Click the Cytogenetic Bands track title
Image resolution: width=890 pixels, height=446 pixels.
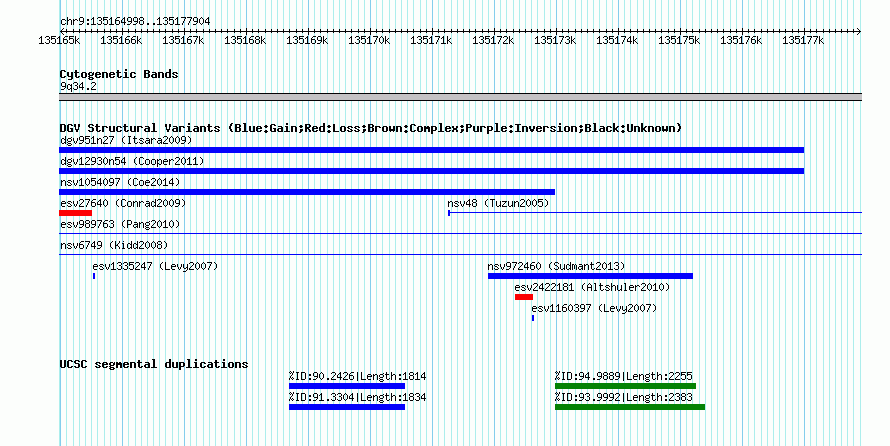[119, 74]
